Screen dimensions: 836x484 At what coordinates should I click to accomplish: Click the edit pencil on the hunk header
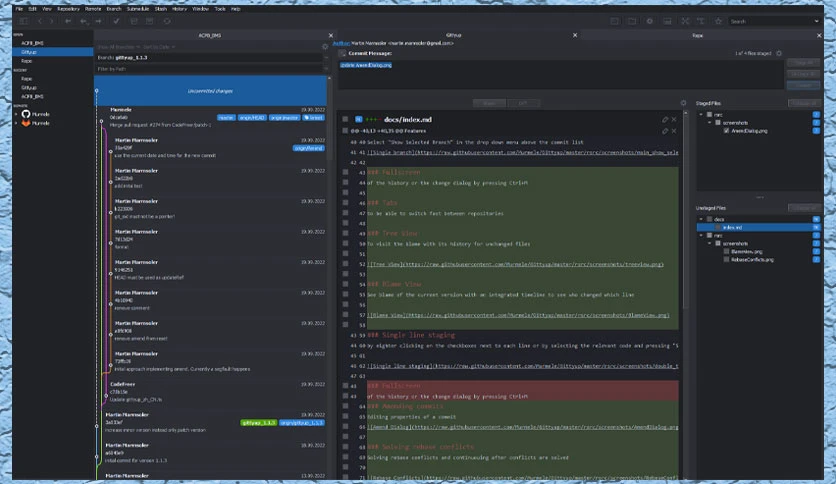point(665,131)
